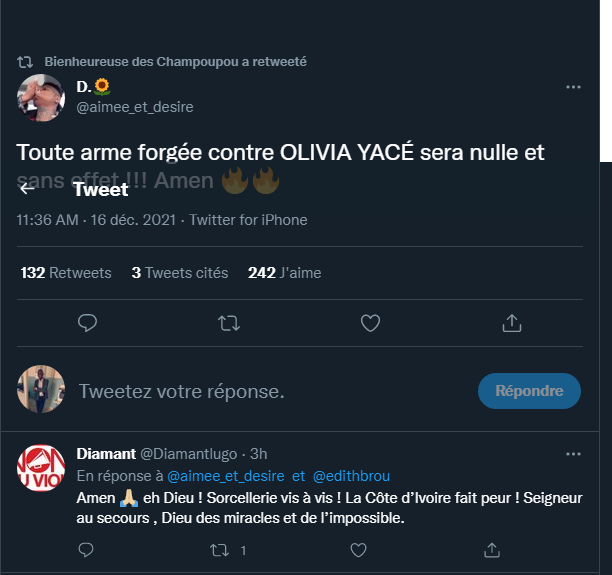Screen dimensions: 612x575
Task: Share the main tweet via share icon
Action: pyautogui.click(x=511, y=323)
